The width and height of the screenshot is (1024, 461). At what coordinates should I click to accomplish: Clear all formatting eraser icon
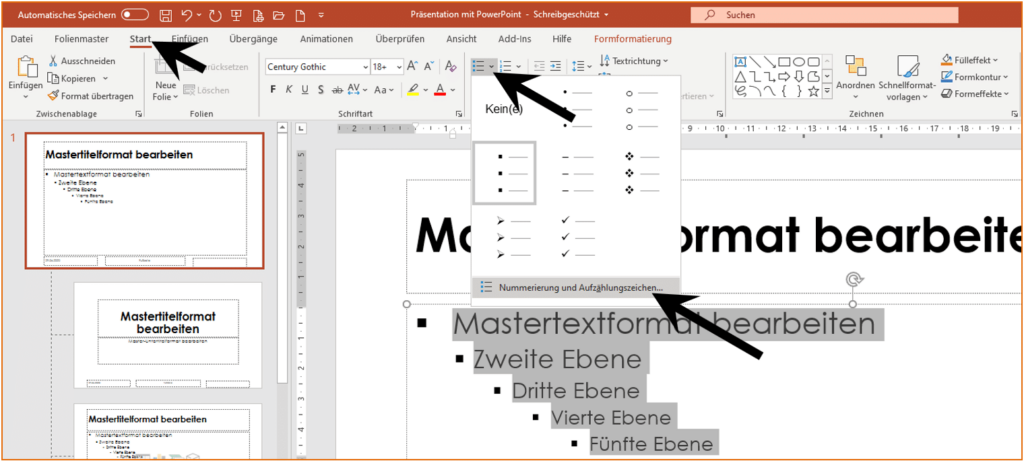coord(451,67)
